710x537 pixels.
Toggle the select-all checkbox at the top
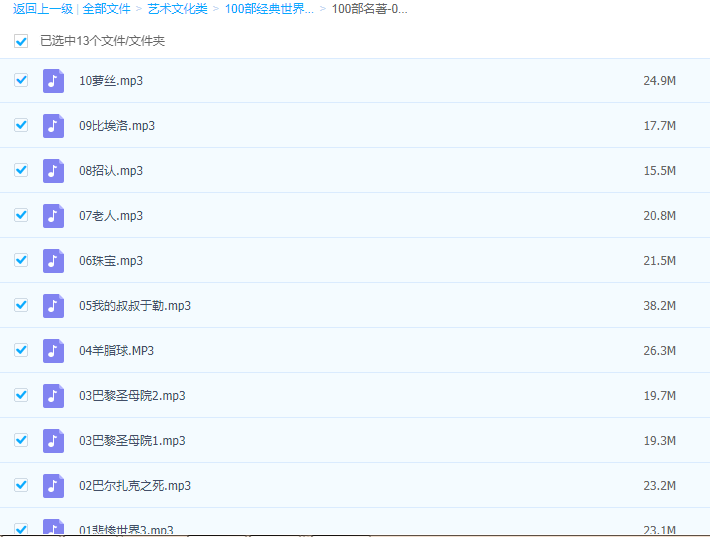coord(21,41)
